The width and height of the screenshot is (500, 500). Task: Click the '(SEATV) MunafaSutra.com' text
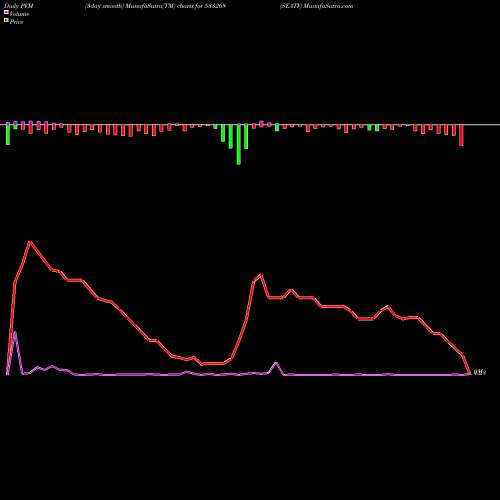point(316,6)
